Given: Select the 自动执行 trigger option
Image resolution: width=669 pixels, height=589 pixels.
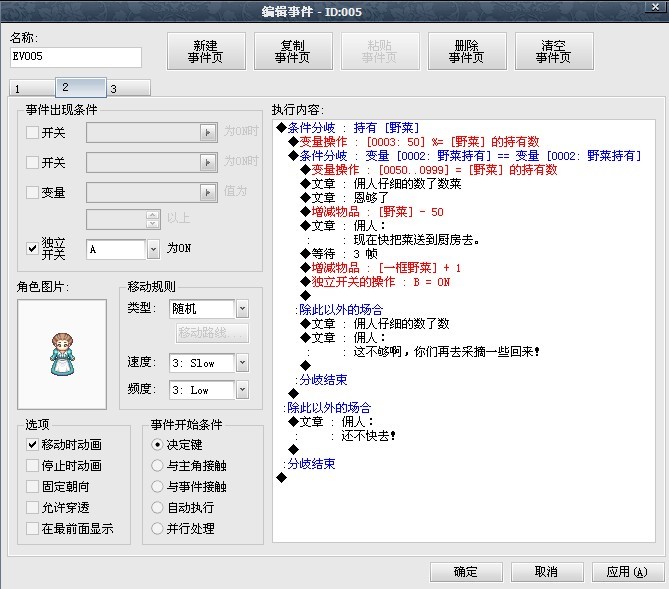Looking at the screenshot, I should coord(157,507).
